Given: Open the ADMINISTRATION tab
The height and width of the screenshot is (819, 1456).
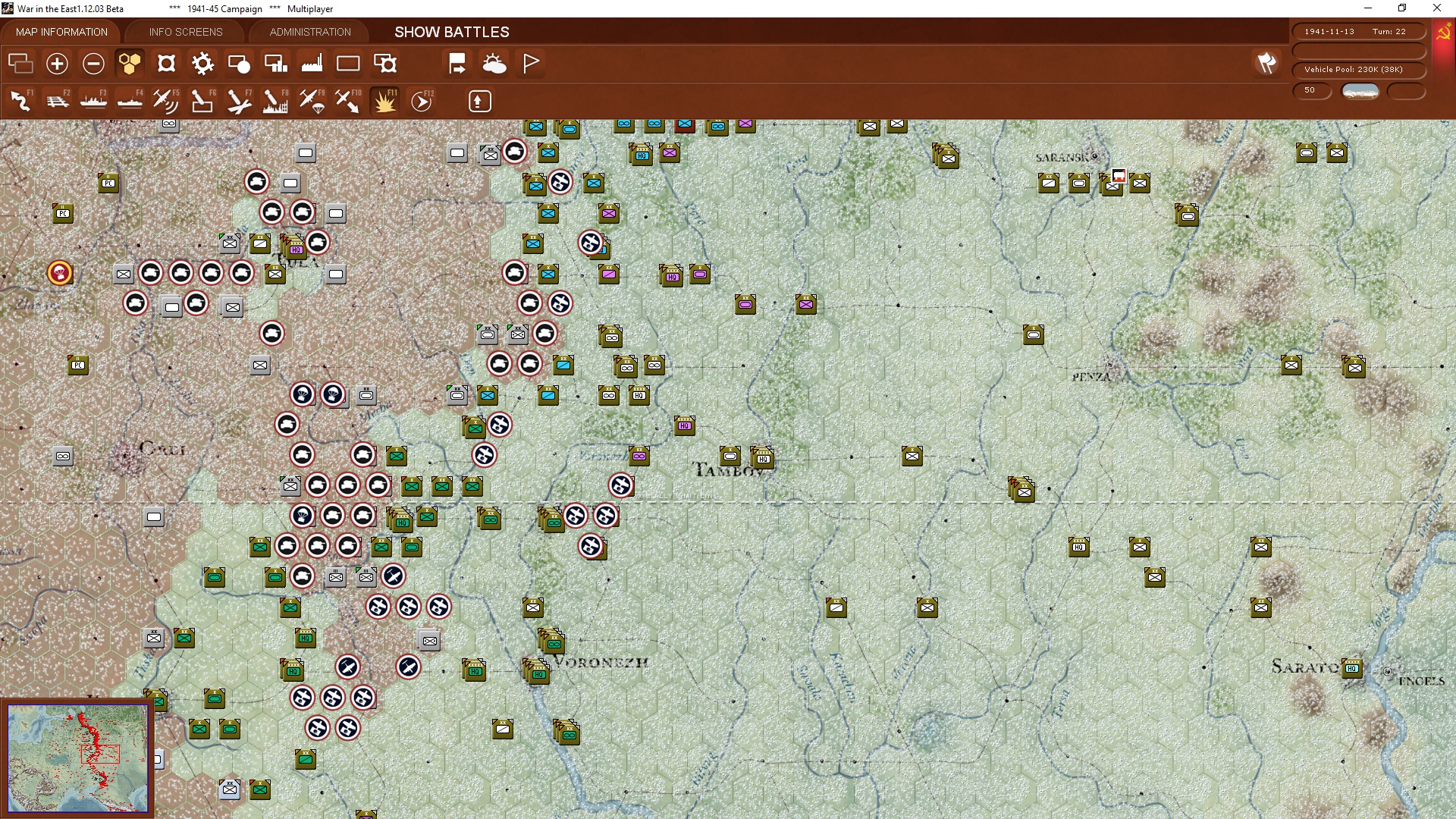Looking at the screenshot, I should tap(310, 32).
